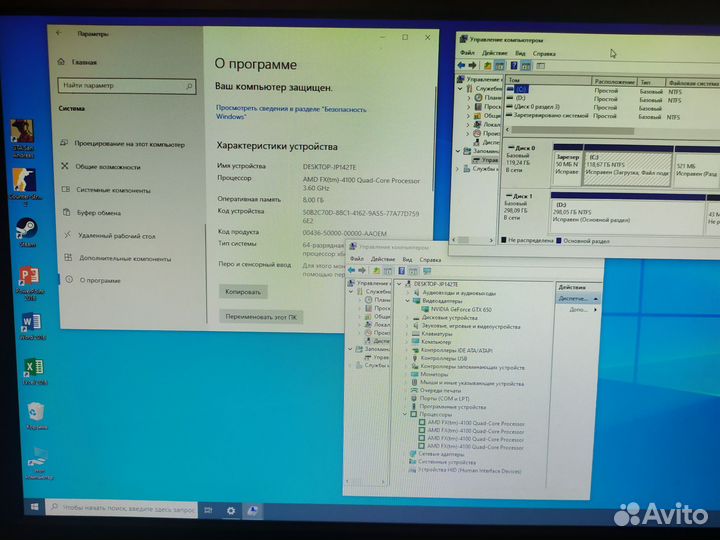Open the GTA San Andreas desktop icon
The image size is (720, 540).
pyautogui.click(x=22, y=138)
